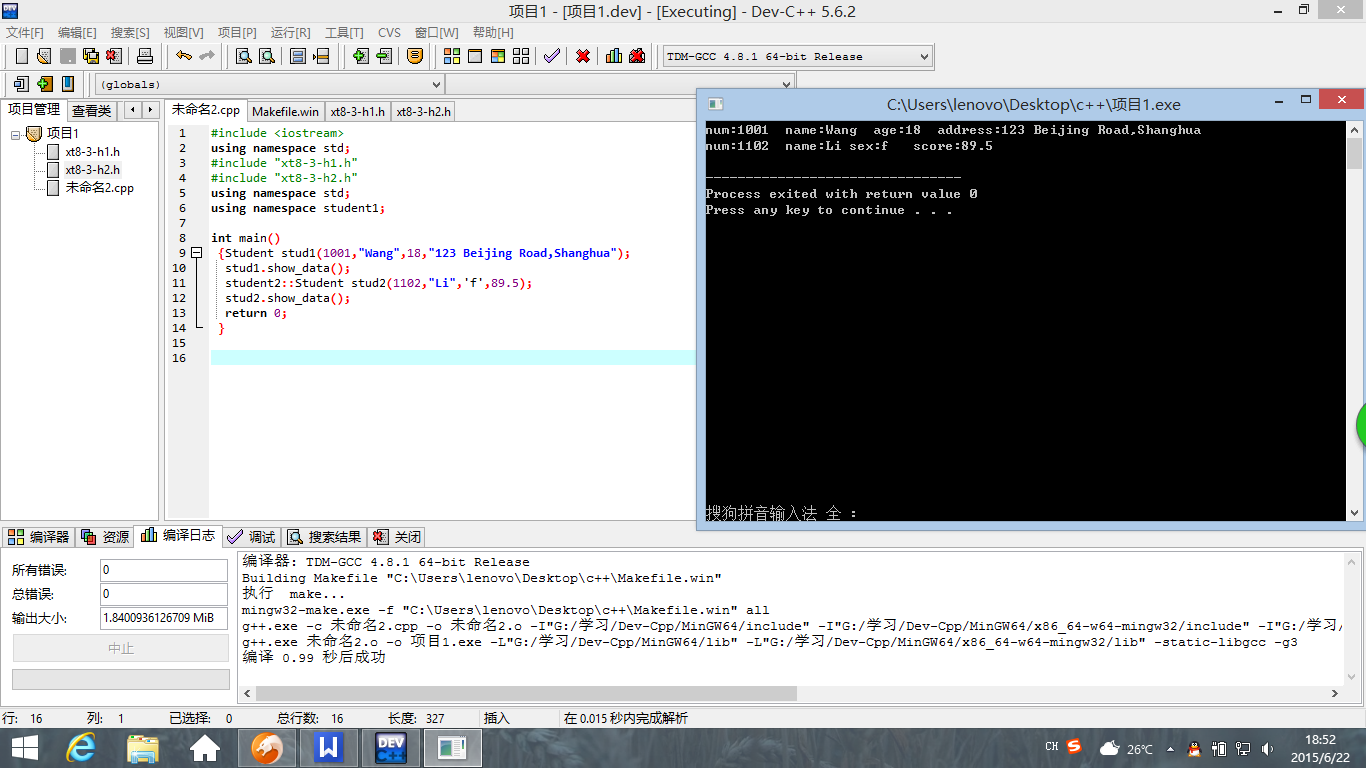Open the (globals) class scope dropdown
1366x768 pixels.
pos(269,85)
